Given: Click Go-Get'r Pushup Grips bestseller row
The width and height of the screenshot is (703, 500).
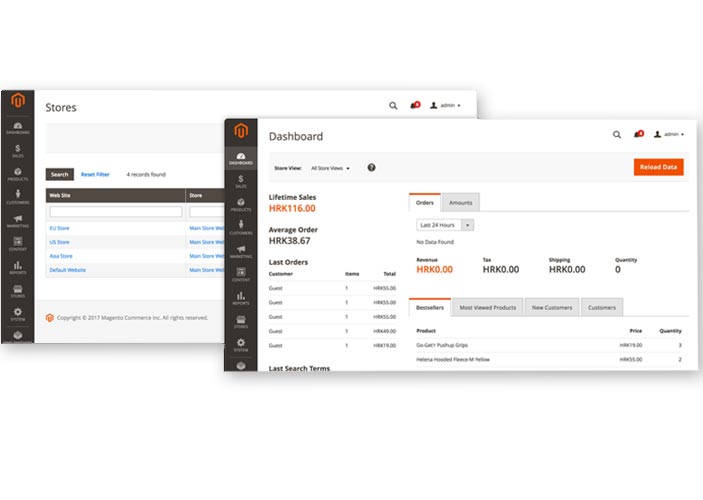Looking at the screenshot, I should [x=549, y=345].
